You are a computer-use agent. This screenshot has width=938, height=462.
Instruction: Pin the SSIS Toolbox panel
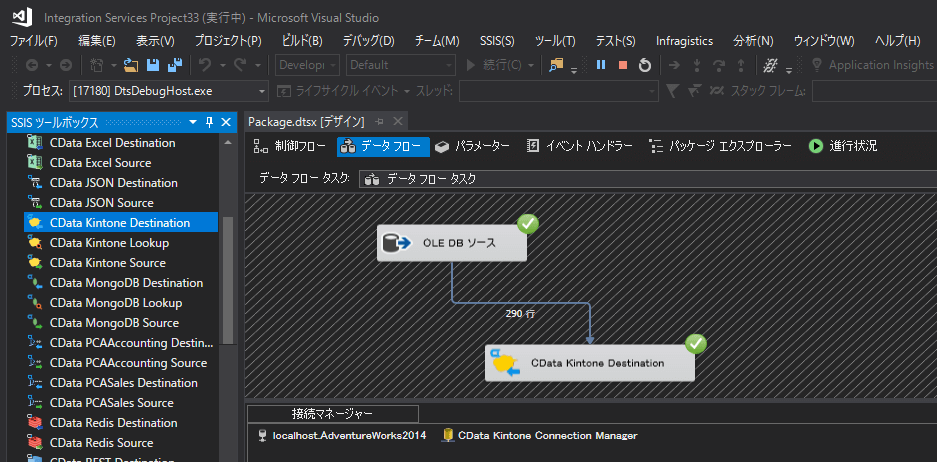(209, 122)
